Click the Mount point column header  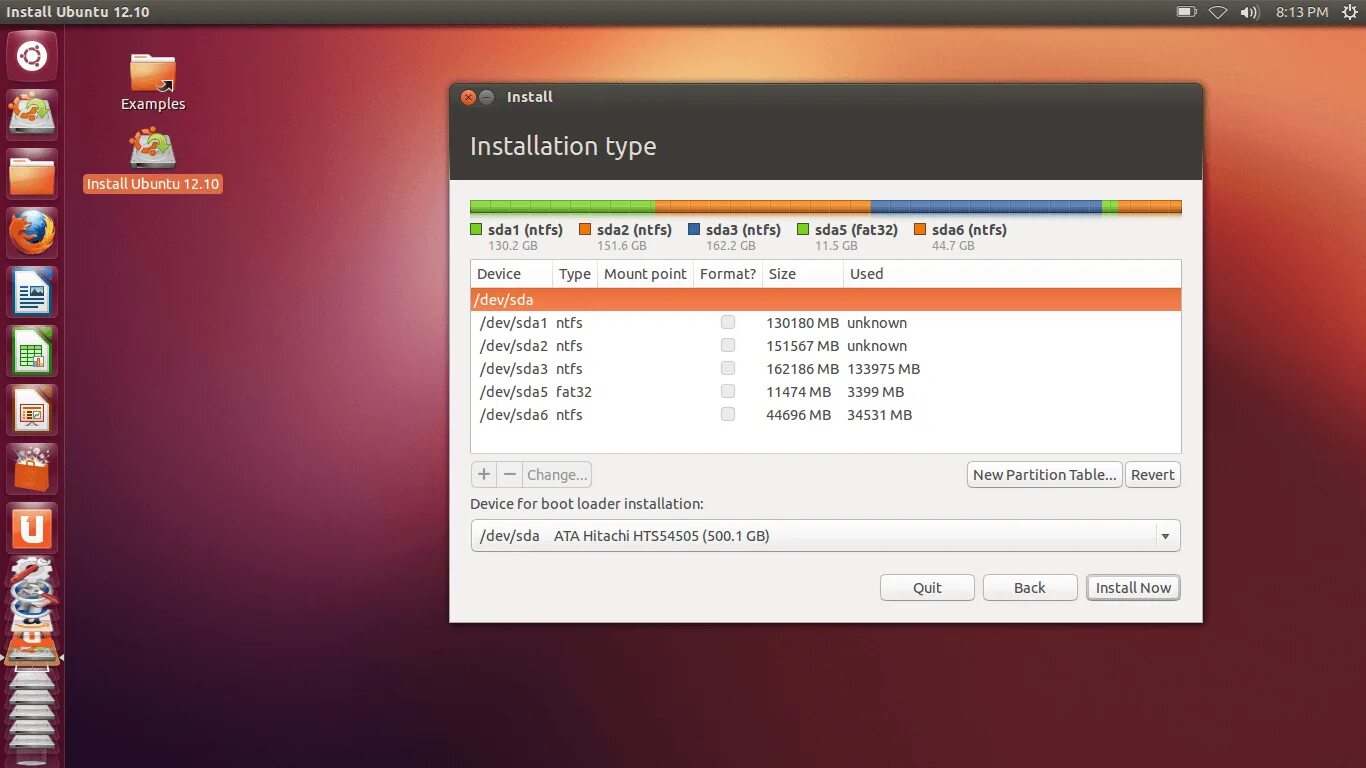pyautogui.click(x=646, y=274)
